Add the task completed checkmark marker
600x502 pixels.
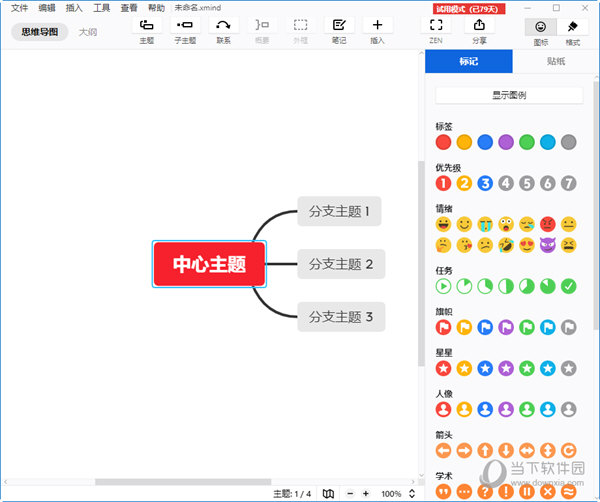569,286
